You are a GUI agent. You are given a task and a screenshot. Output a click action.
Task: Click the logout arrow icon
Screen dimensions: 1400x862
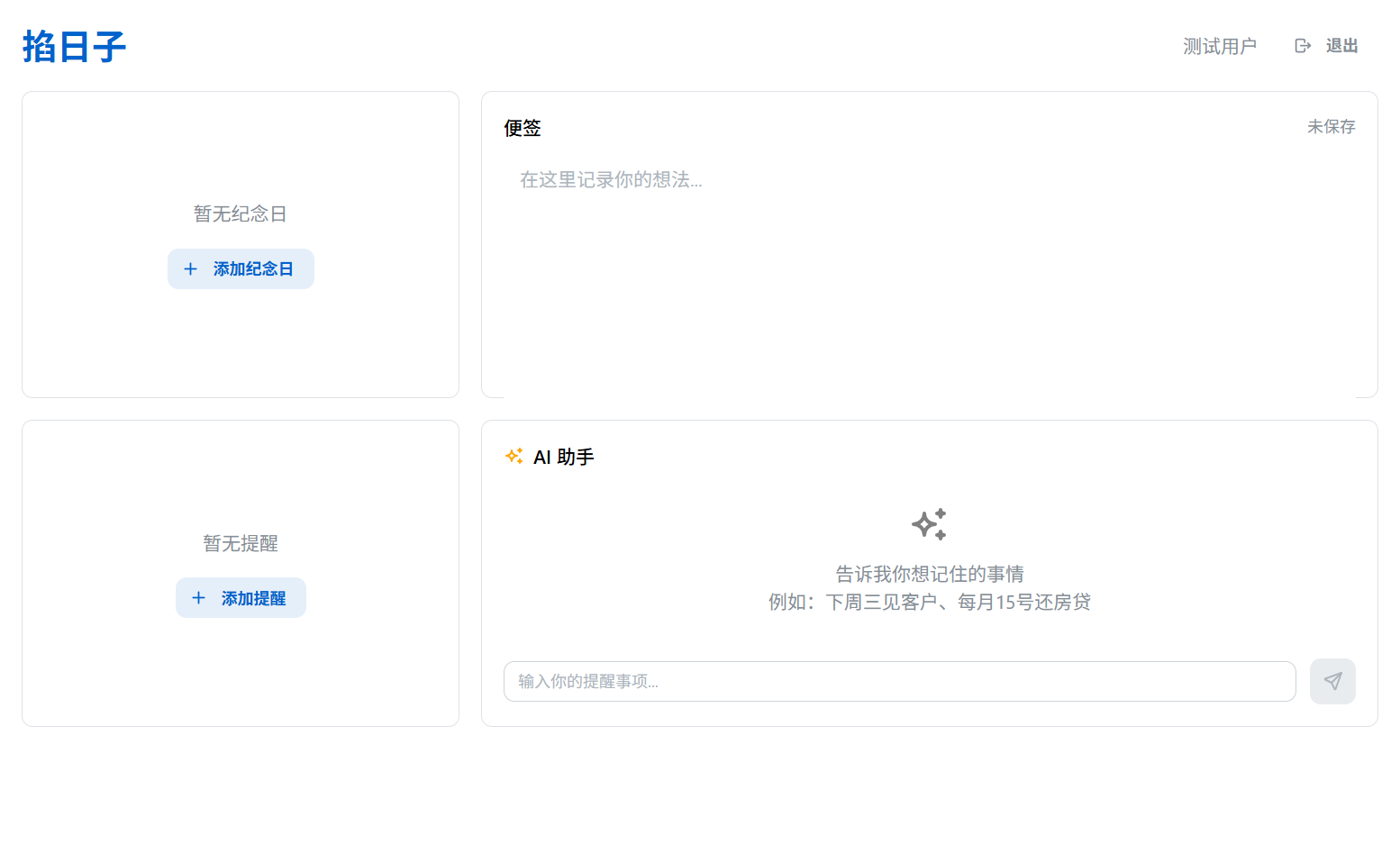[x=1303, y=46]
